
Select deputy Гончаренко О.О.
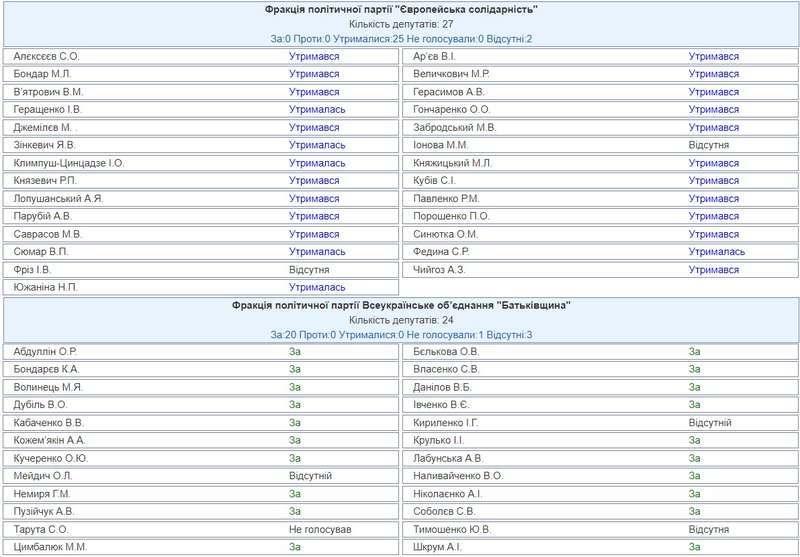click(x=452, y=109)
